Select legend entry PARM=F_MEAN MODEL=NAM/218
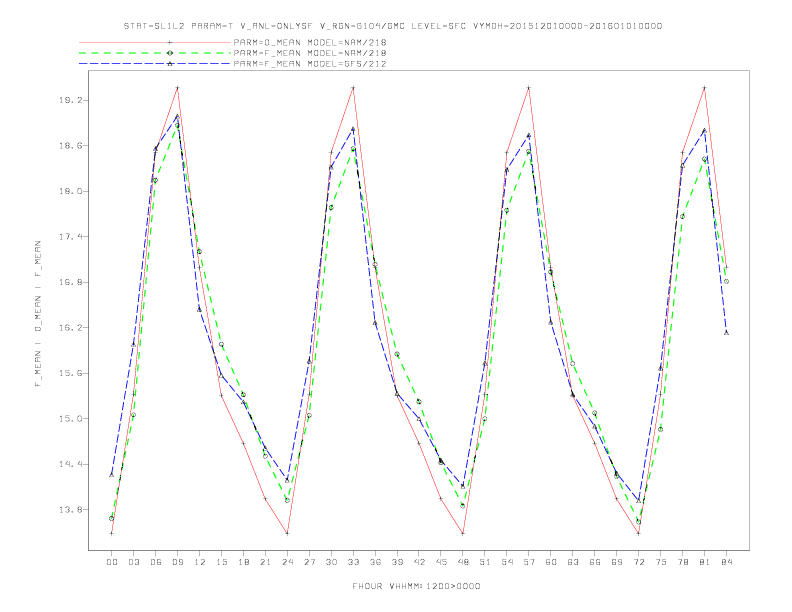The height and width of the screenshot is (612, 792). pyautogui.click(x=310, y=53)
